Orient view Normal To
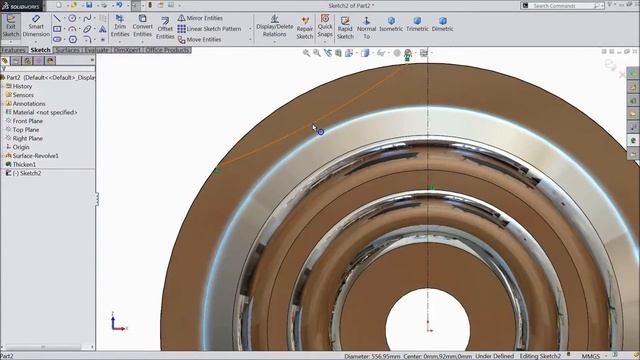The height and width of the screenshot is (360, 640). click(367, 28)
